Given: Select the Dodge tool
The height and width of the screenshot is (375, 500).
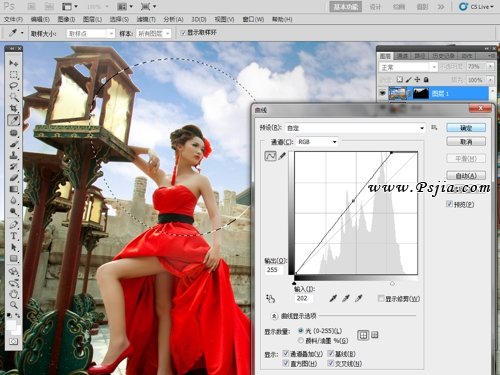Looking at the screenshot, I should click(14, 212).
